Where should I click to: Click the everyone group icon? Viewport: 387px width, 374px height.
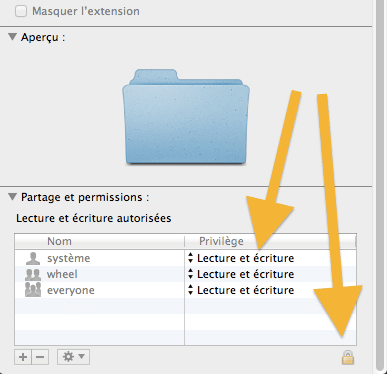pos(33,290)
